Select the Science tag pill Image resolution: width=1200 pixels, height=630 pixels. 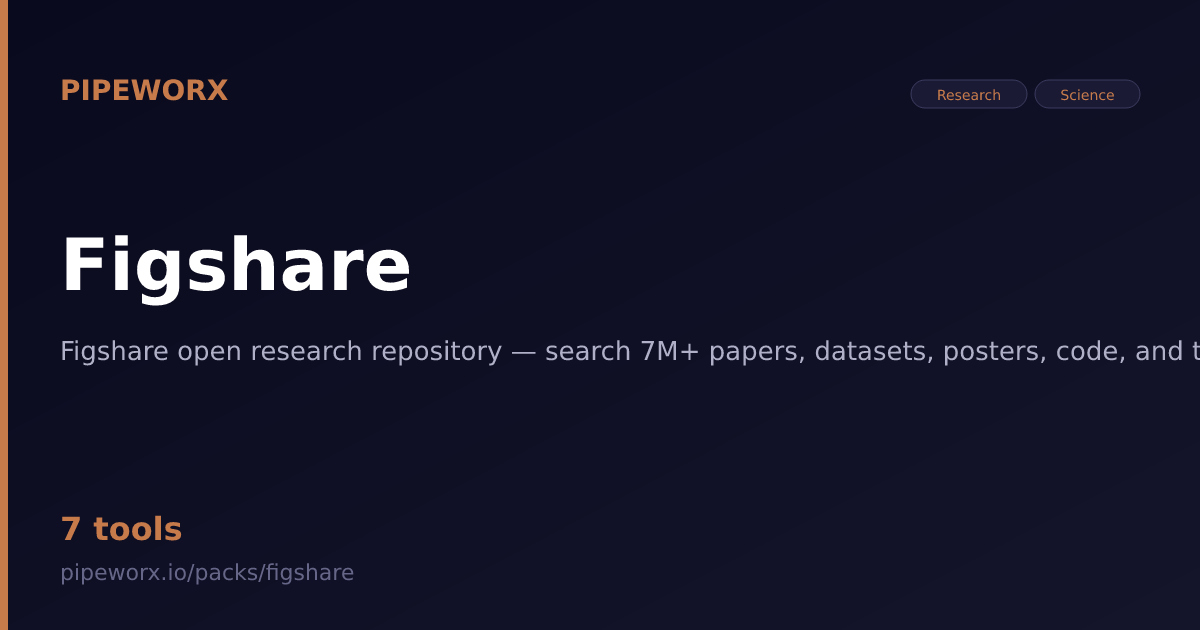pos(1087,94)
